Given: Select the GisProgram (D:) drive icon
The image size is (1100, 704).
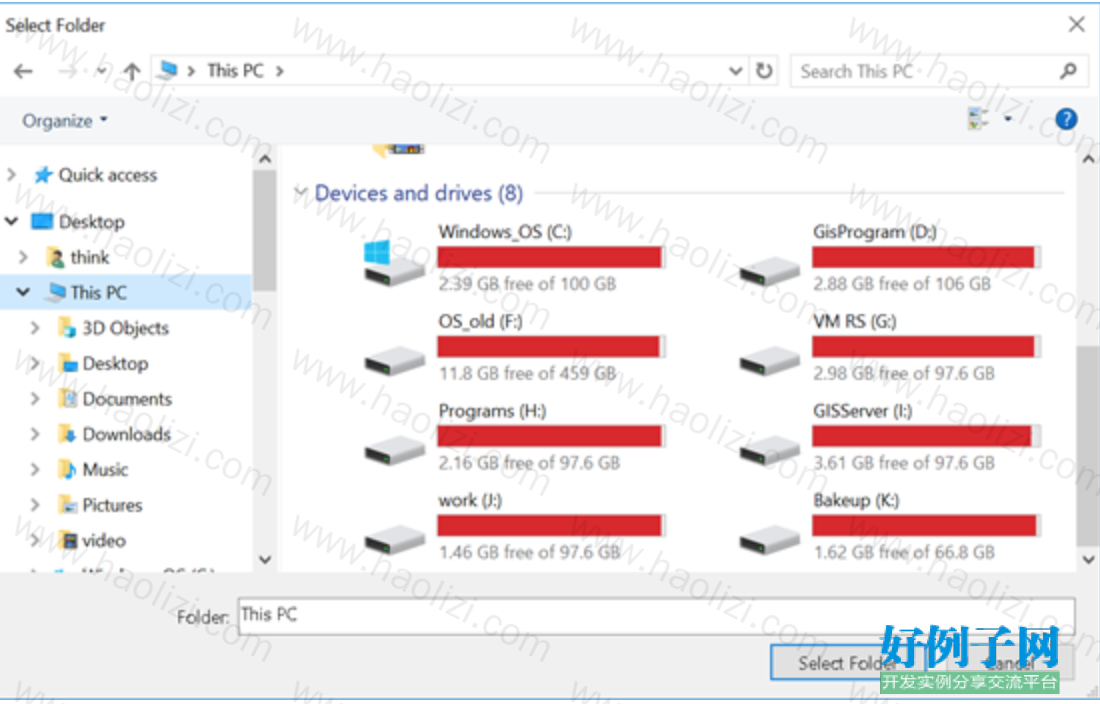Looking at the screenshot, I should tap(770, 270).
